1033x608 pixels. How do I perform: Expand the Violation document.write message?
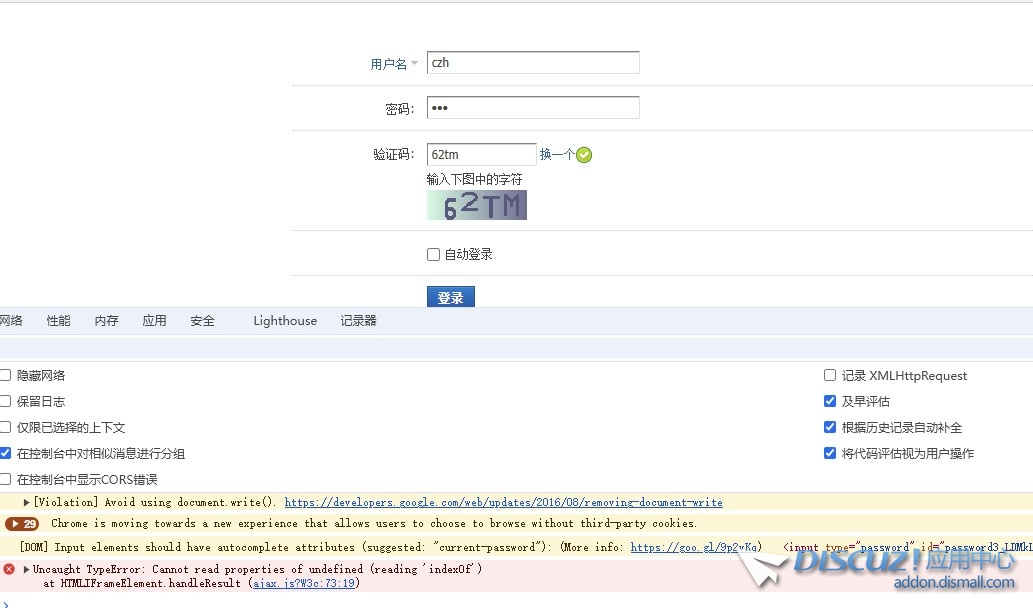click(27, 502)
